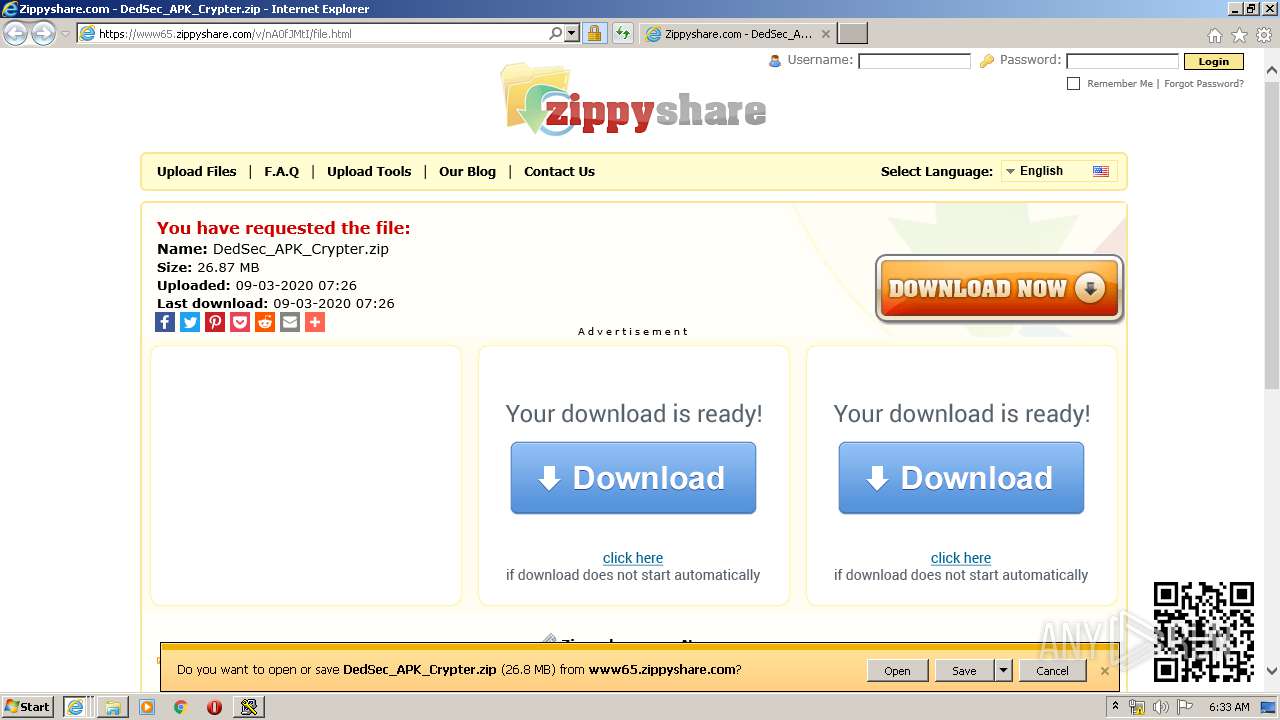
Task: Open a new blank browser tab
Action: [852, 34]
